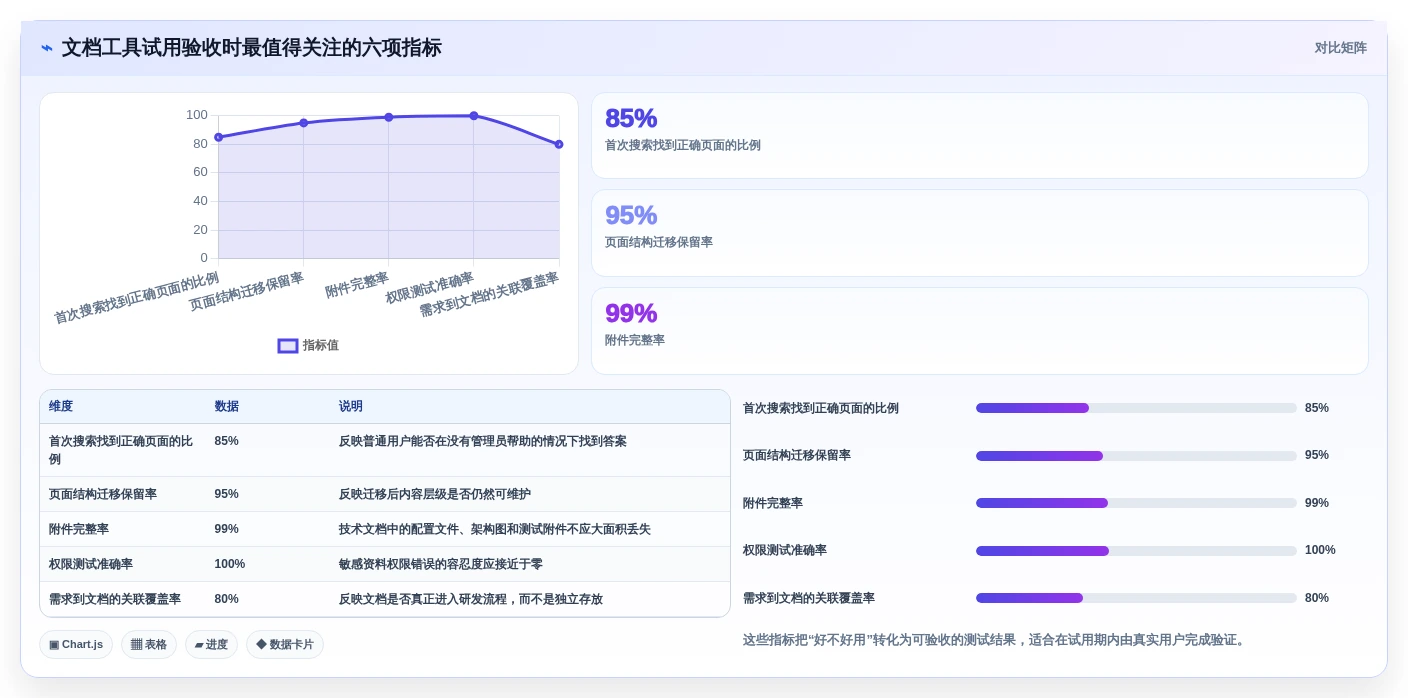Click the 100% label beside the 权限测试准确率 bar
Viewport: 1408px width, 698px height.
1320,550
